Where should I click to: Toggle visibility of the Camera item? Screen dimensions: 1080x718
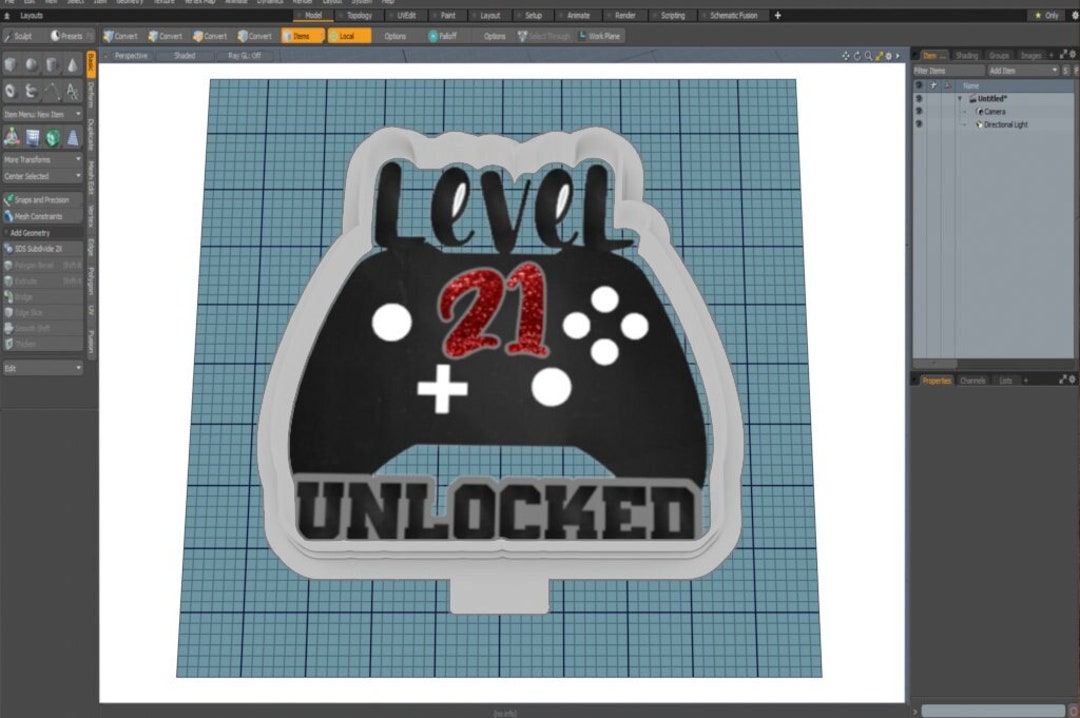(919, 111)
